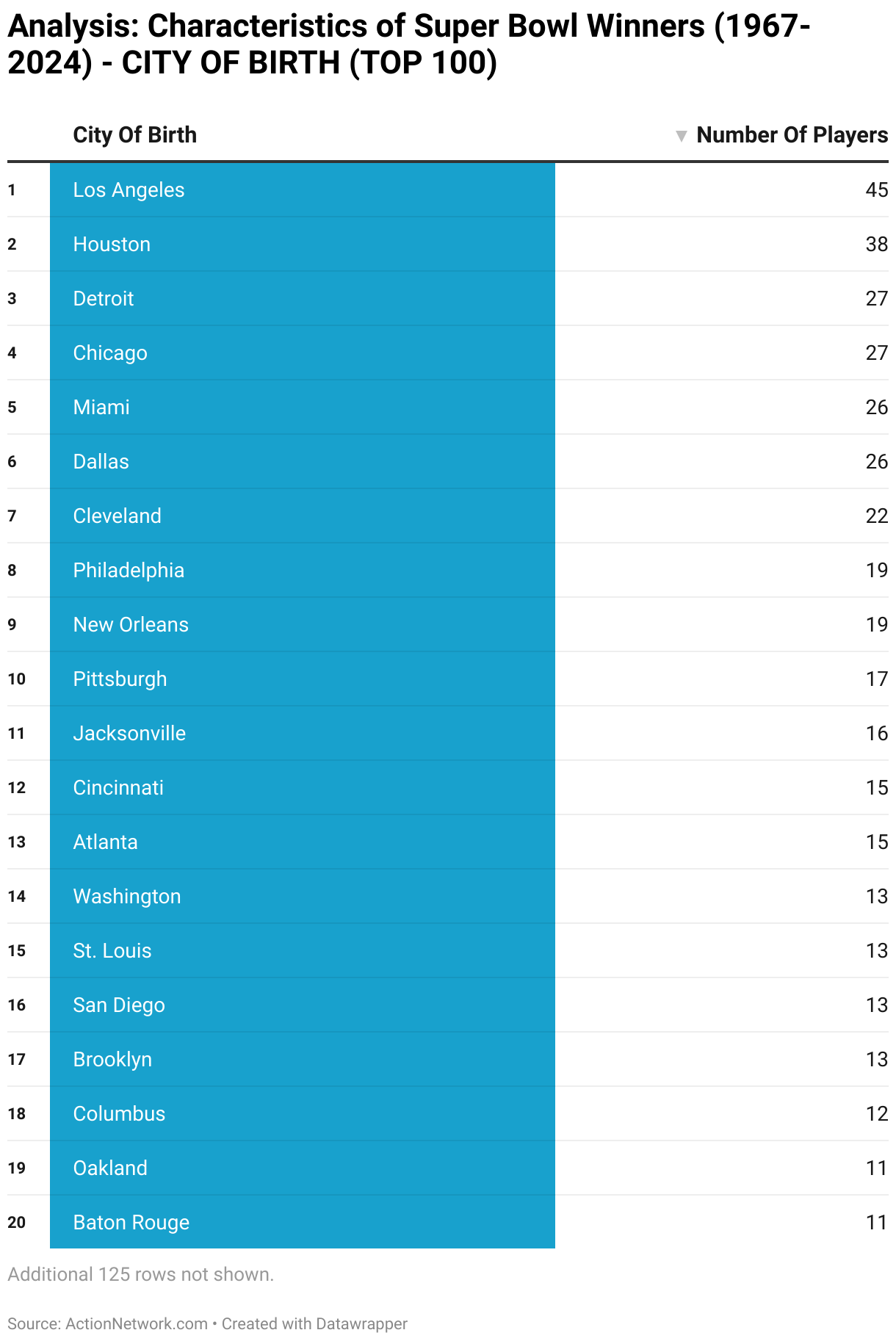The image size is (896, 1341).
Task: Sort by the Number Of Players header
Action: pos(792,135)
